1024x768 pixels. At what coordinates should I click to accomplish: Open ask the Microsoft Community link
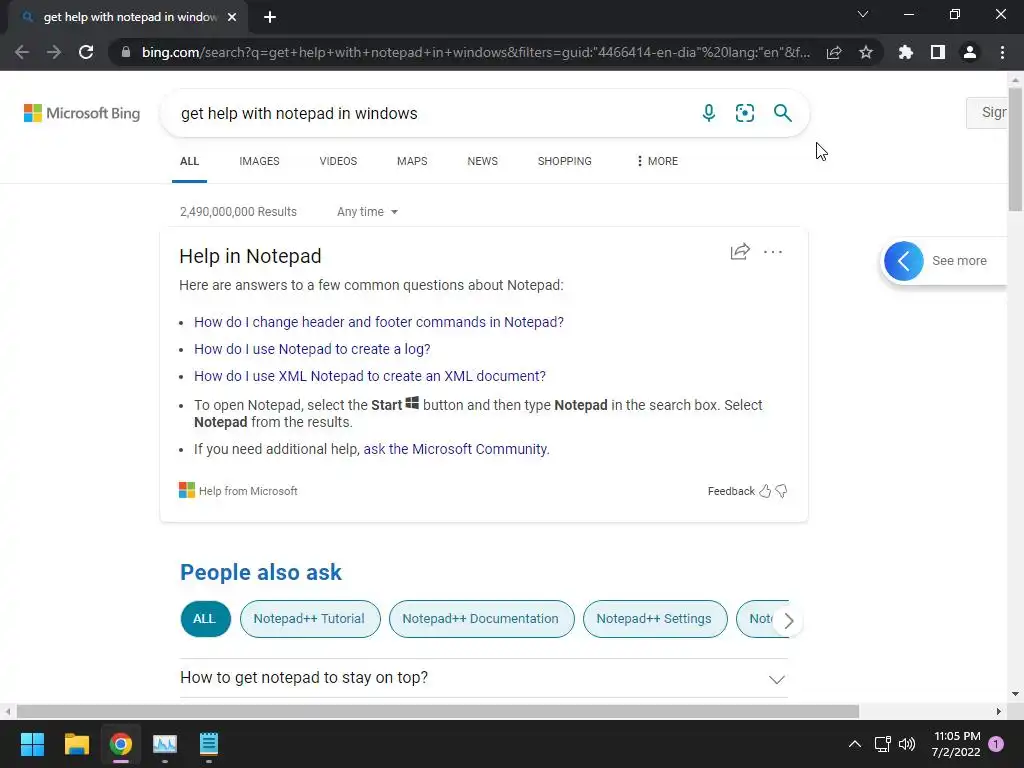pos(455,449)
